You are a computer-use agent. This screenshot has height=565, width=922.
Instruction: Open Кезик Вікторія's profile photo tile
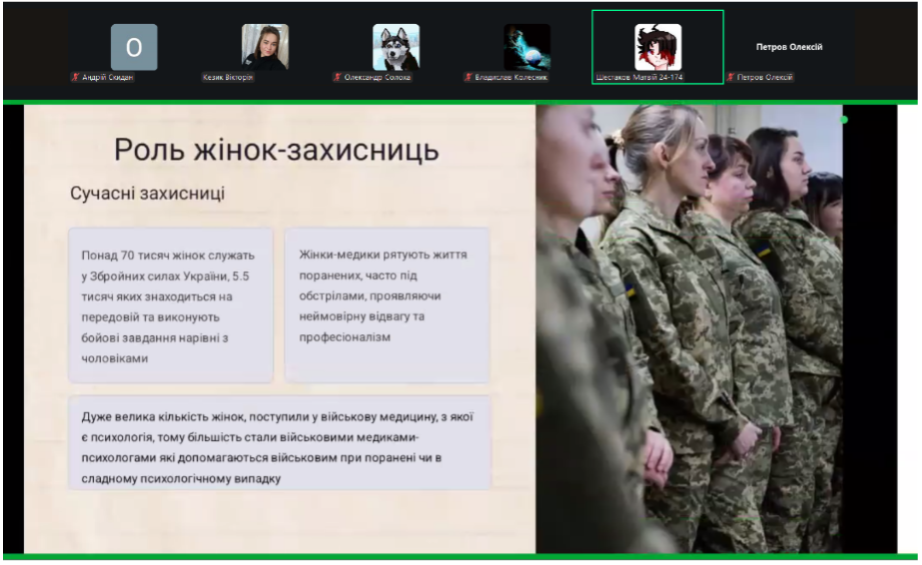(x=265, y=47)
